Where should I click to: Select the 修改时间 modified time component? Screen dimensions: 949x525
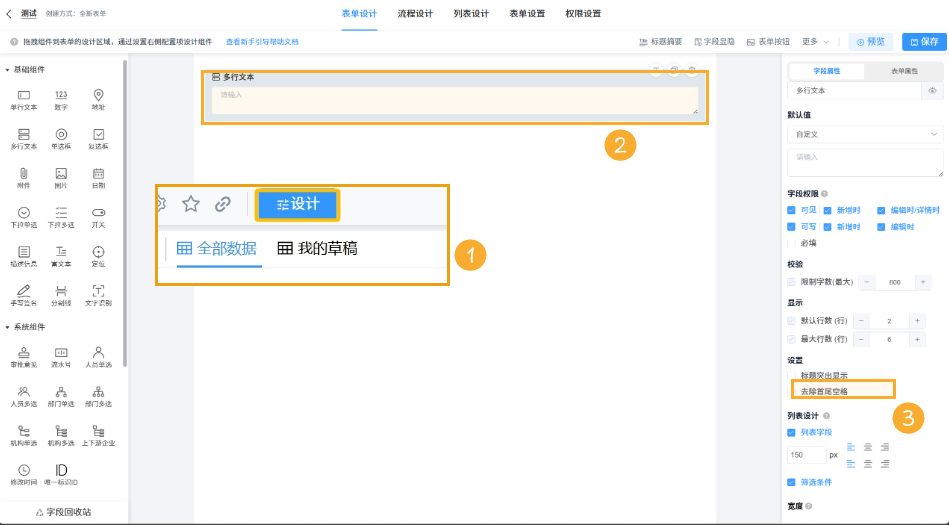click(x=24, y=475)
